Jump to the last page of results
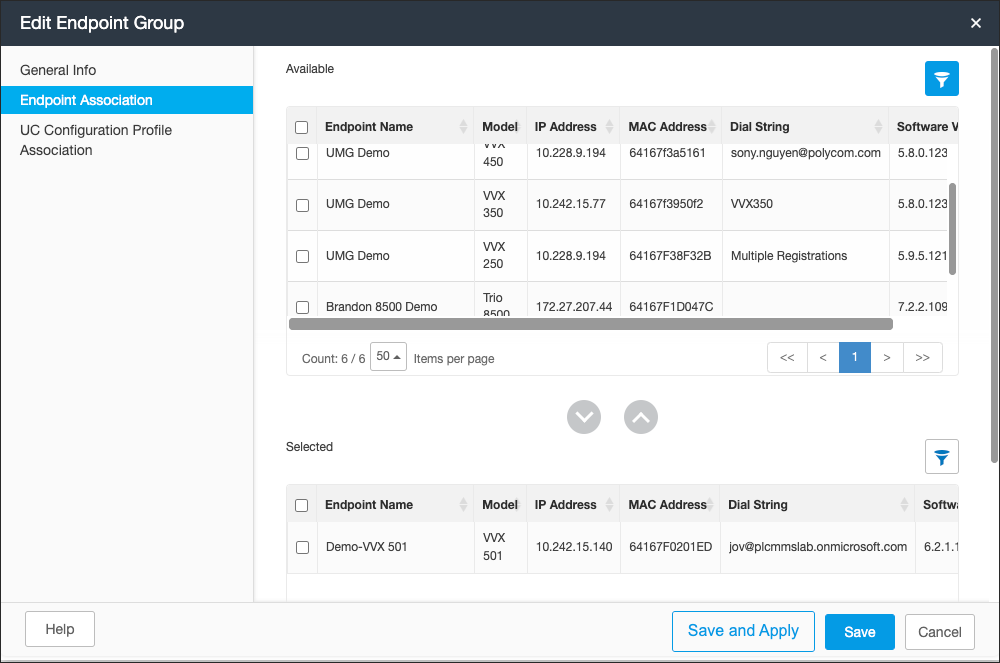This screenshot has height=663, width=1000. [x=922, y=357]
